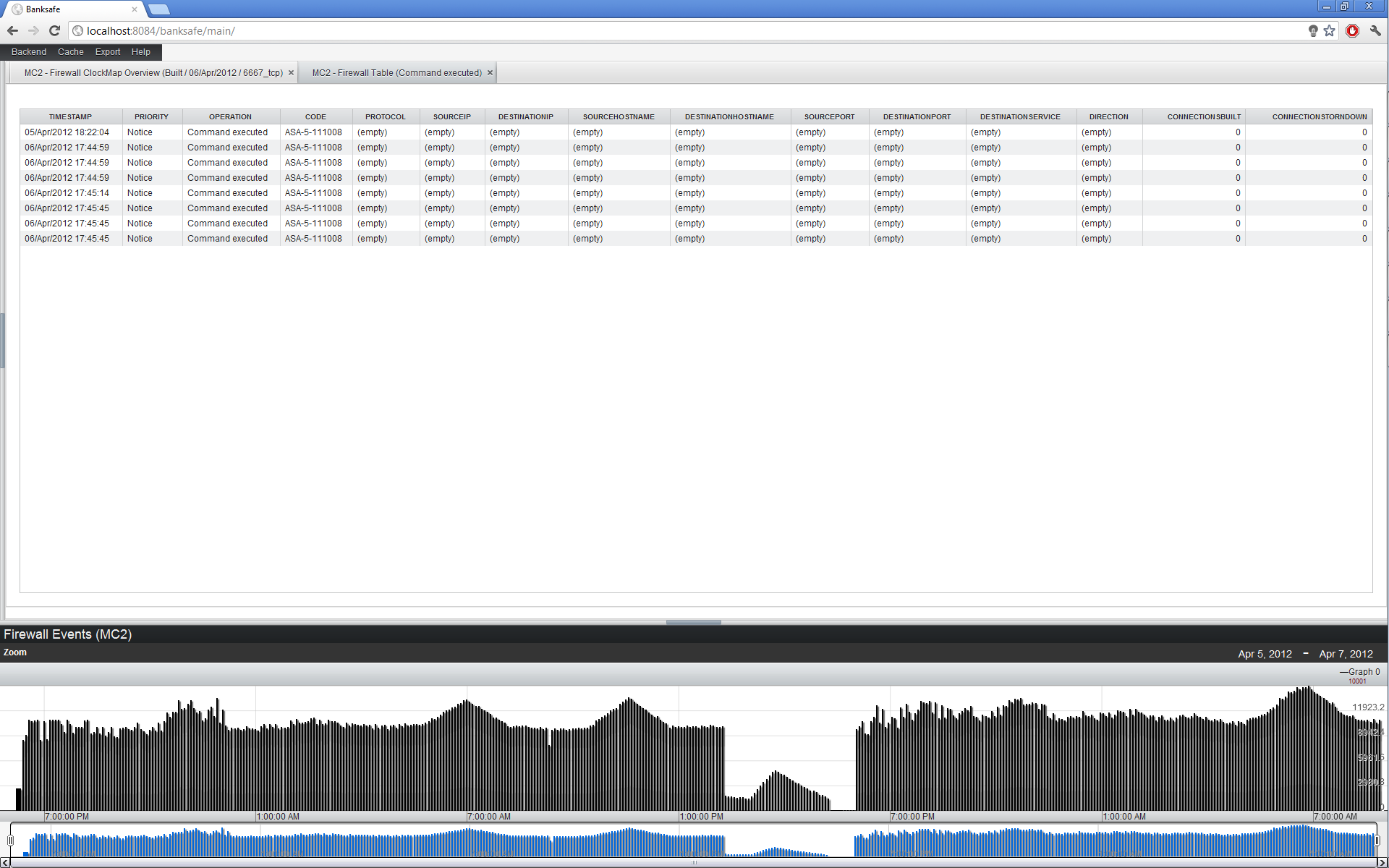
Task: Sort table by DESTINATIONPORT column header
Action: [x=917, y=116]
